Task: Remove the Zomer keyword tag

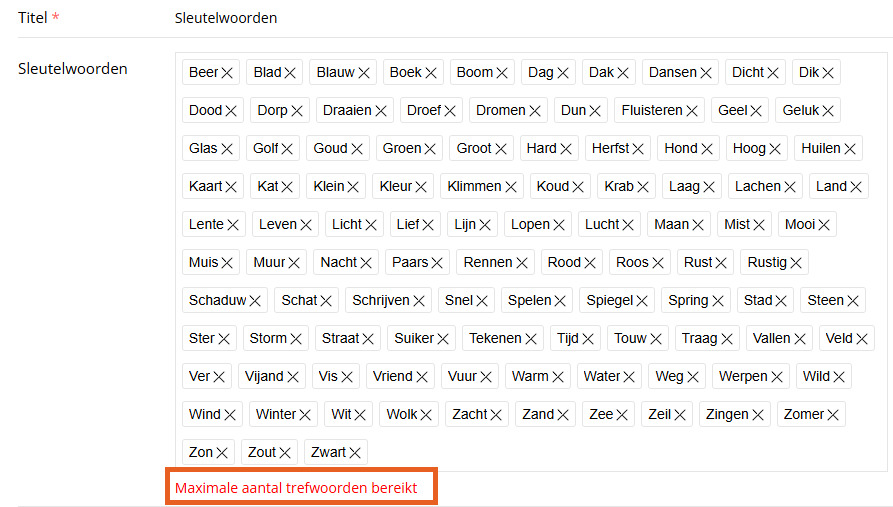Action: (833, 415)
